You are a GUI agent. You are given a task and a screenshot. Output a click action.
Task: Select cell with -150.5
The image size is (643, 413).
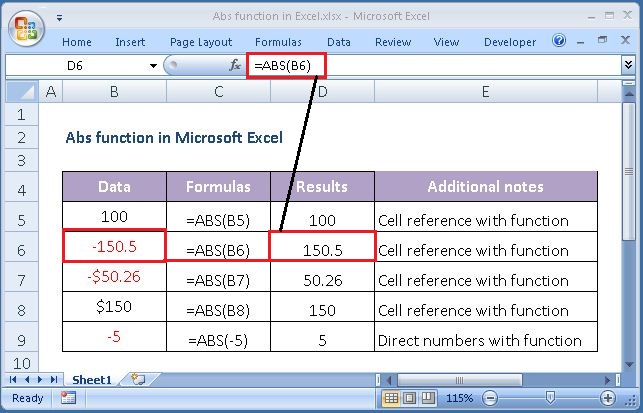click(114, 246)
